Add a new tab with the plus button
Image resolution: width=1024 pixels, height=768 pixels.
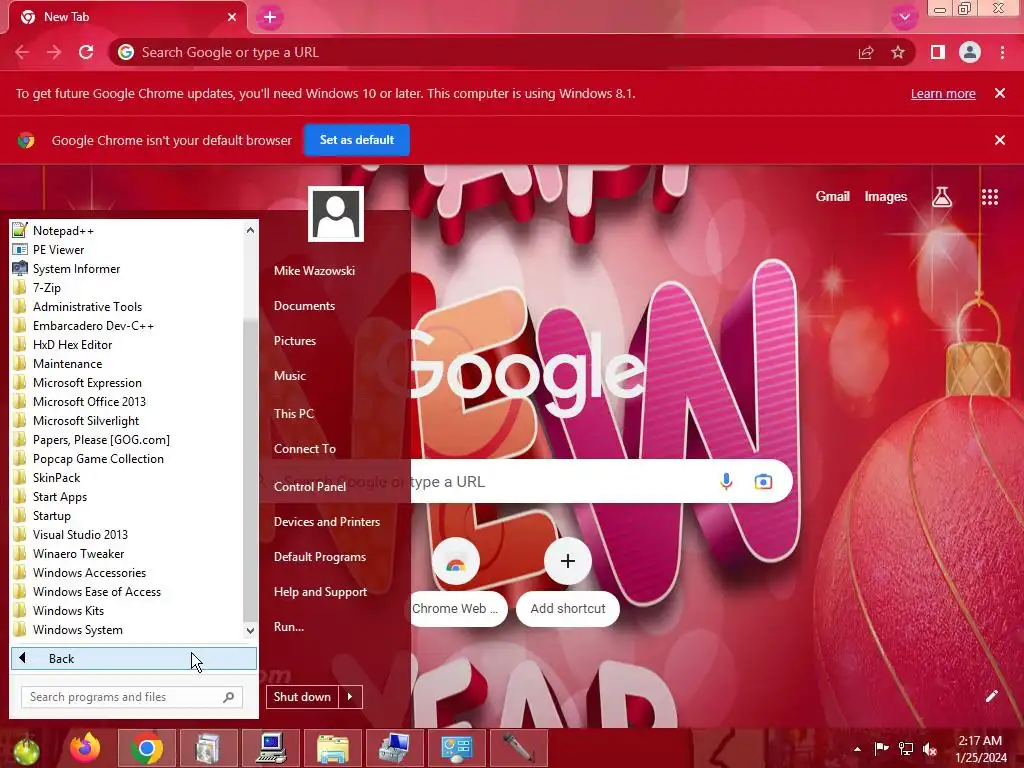pos(270,18)
